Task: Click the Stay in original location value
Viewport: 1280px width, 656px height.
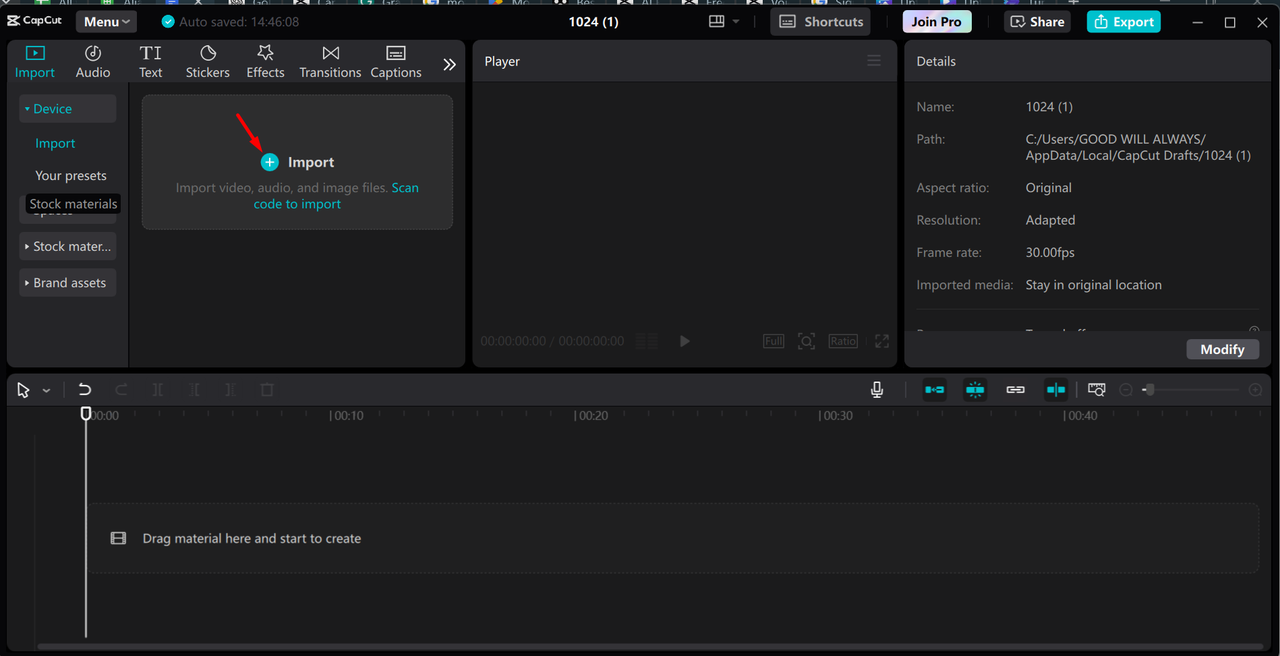Action: coord(1094,285)
